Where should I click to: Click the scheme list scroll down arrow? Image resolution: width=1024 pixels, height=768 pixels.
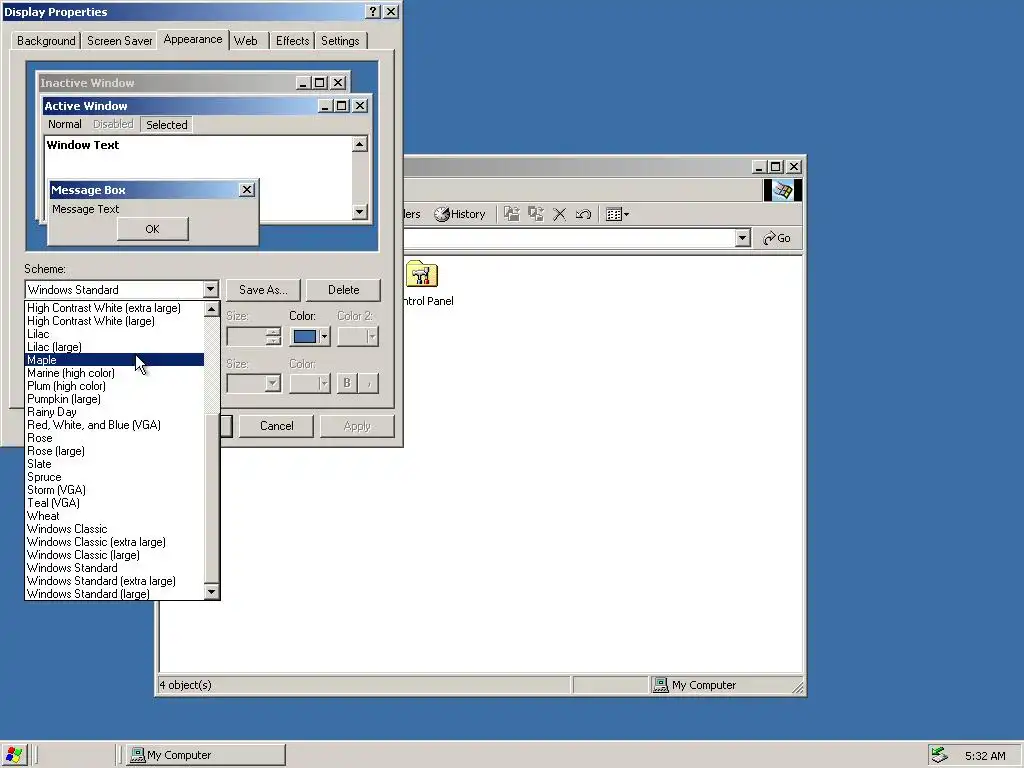(212, 592)
